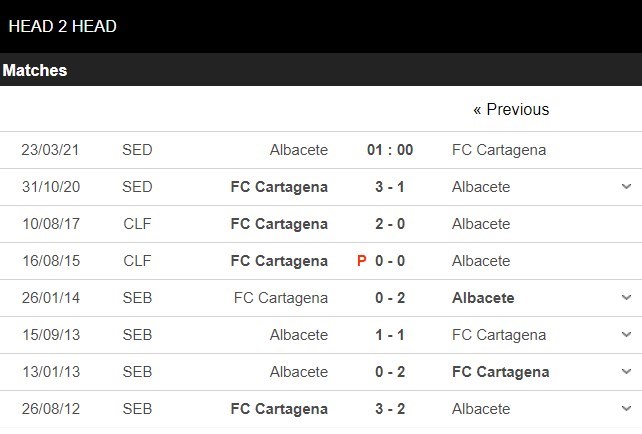
Task: Open the 2 - 0 score on 10/08/17
Action: (x=390, y=224)
